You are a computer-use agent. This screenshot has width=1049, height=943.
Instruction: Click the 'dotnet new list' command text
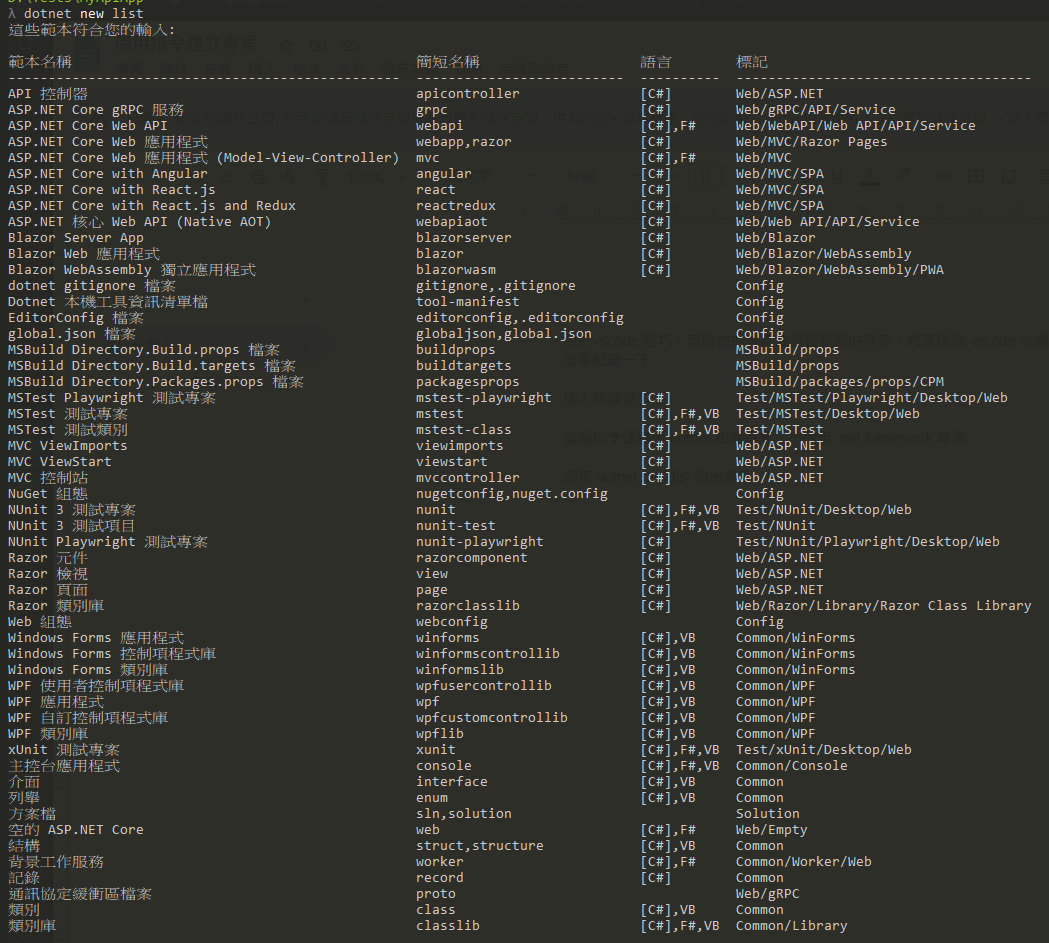(x=84, y=13)
